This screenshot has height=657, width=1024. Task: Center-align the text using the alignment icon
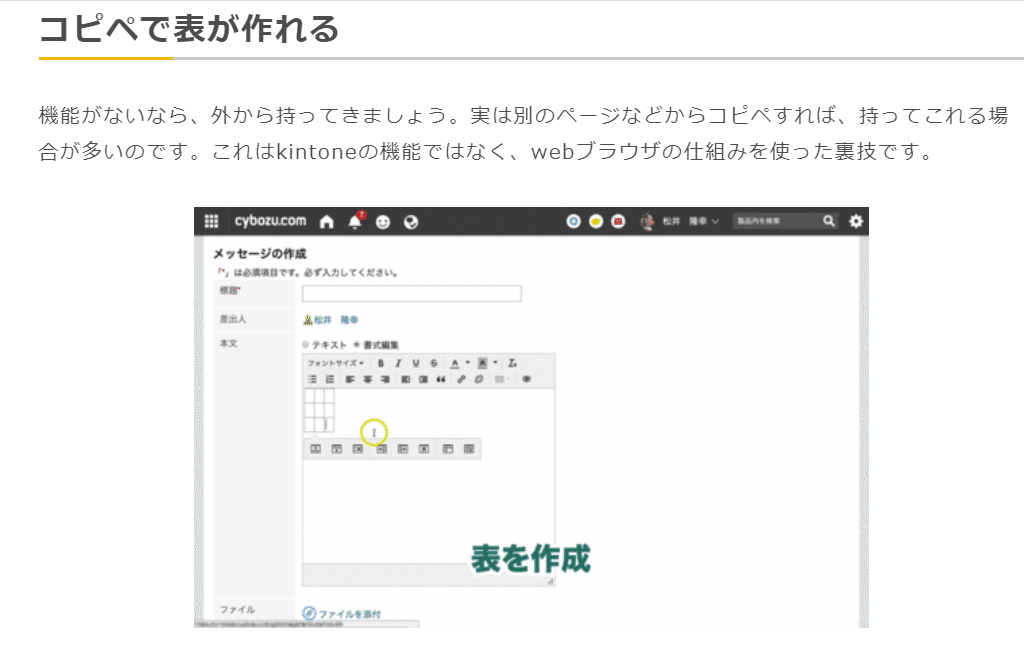pyautogui.click(x=366, y=378)
